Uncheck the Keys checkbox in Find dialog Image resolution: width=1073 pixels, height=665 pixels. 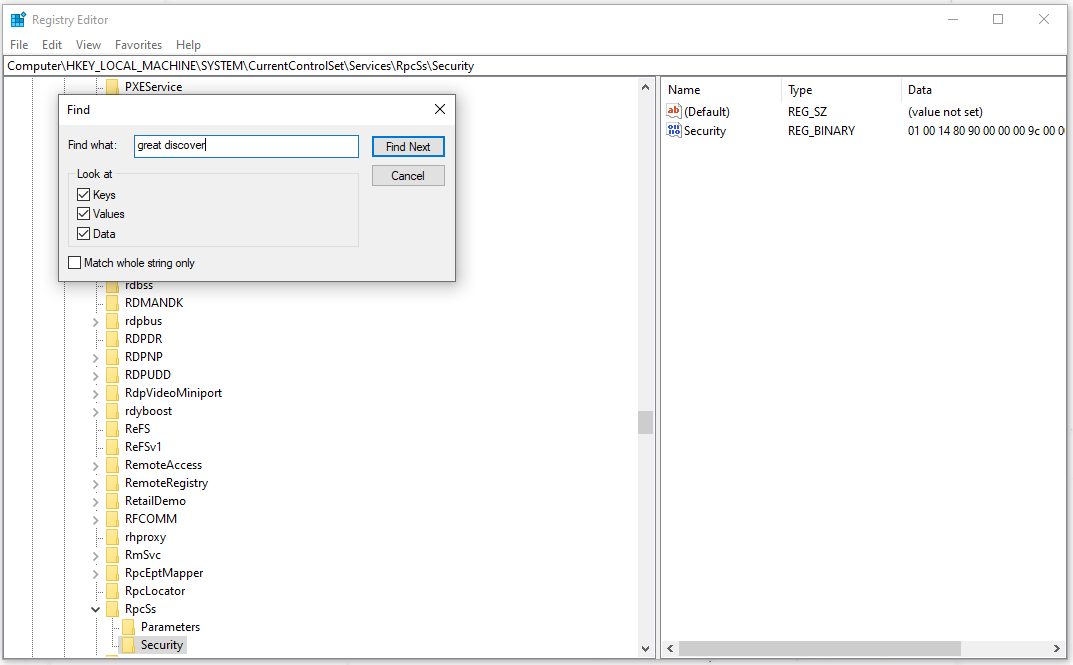83,194
